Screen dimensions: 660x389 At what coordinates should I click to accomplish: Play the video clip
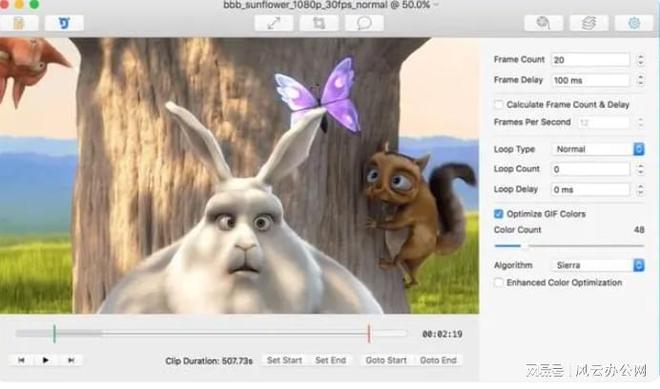(45, 360)
